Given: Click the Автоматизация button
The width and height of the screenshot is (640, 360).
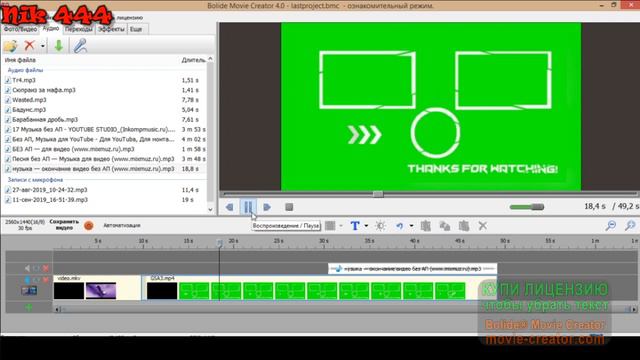Looking at the screenshot, I should tap(122, 225).
